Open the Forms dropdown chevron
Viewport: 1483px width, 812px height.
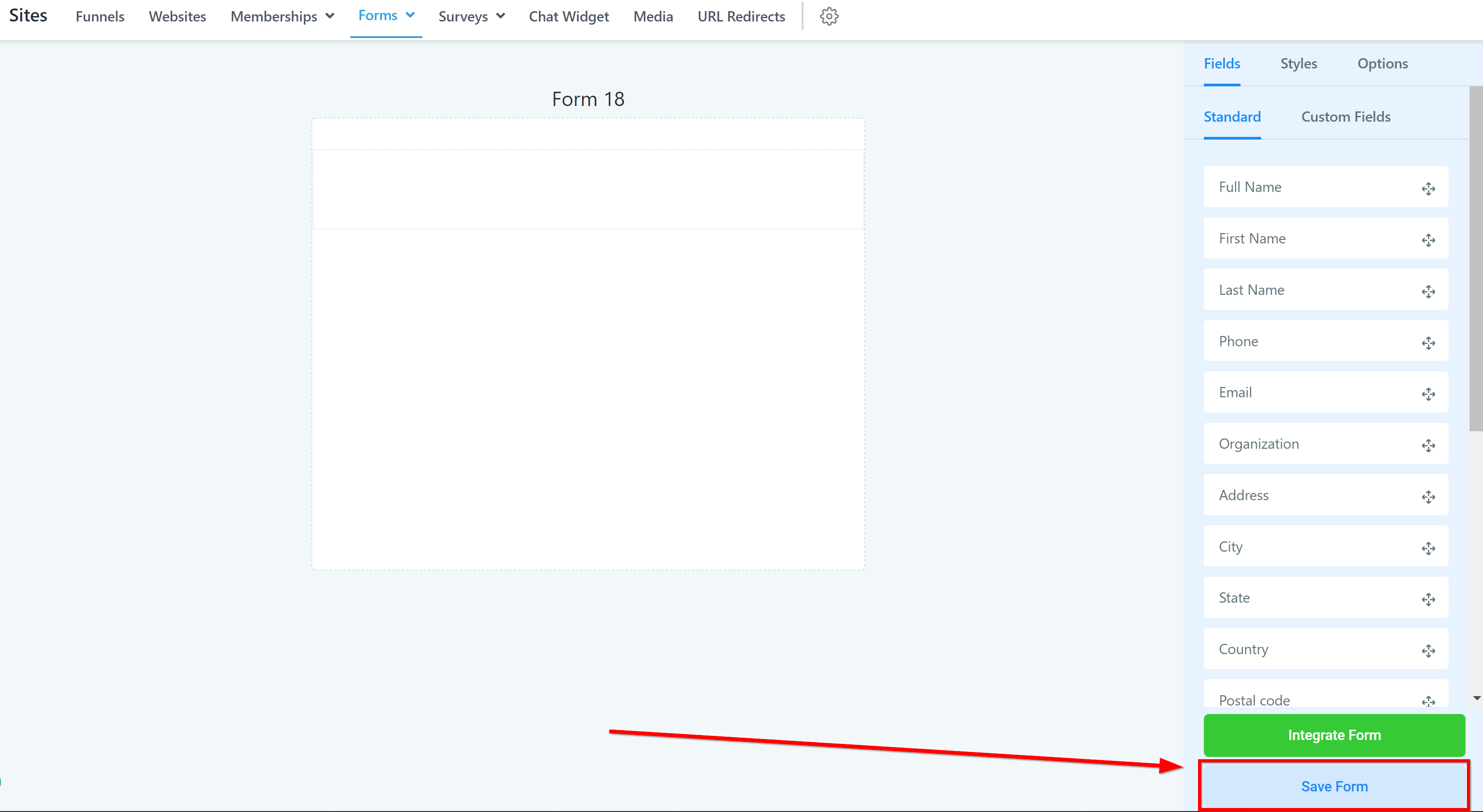point(410,15)
